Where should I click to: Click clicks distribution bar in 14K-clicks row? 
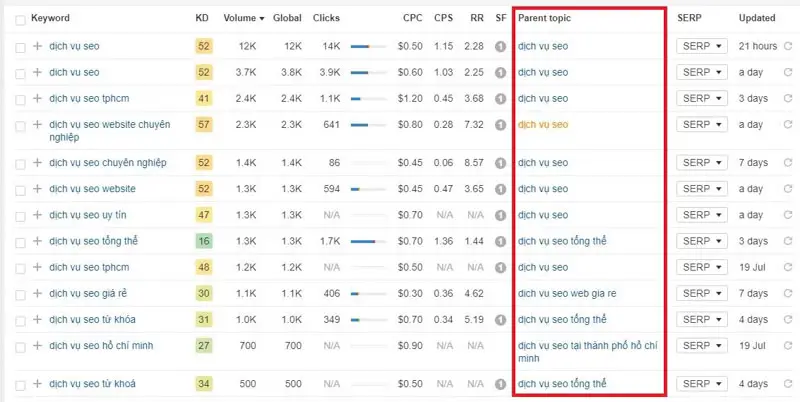368,46
